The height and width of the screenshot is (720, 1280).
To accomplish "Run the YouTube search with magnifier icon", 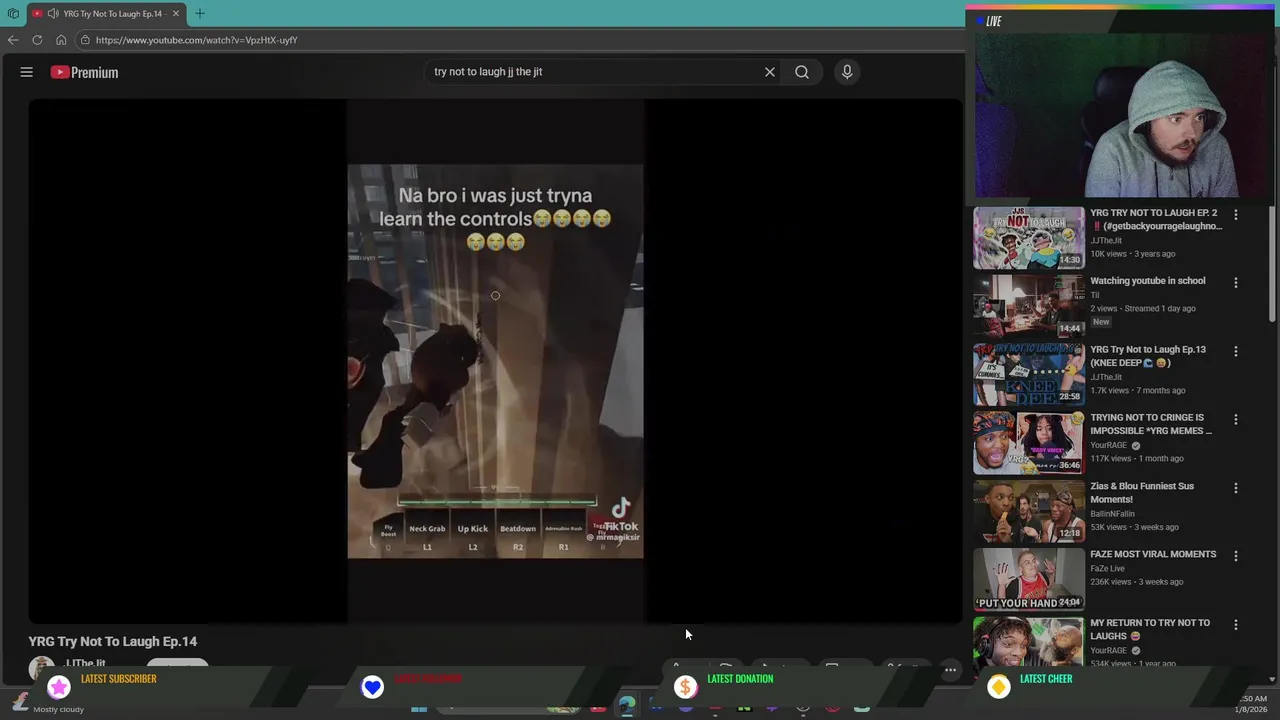I will pyautogui.click(x=802, y=72).
